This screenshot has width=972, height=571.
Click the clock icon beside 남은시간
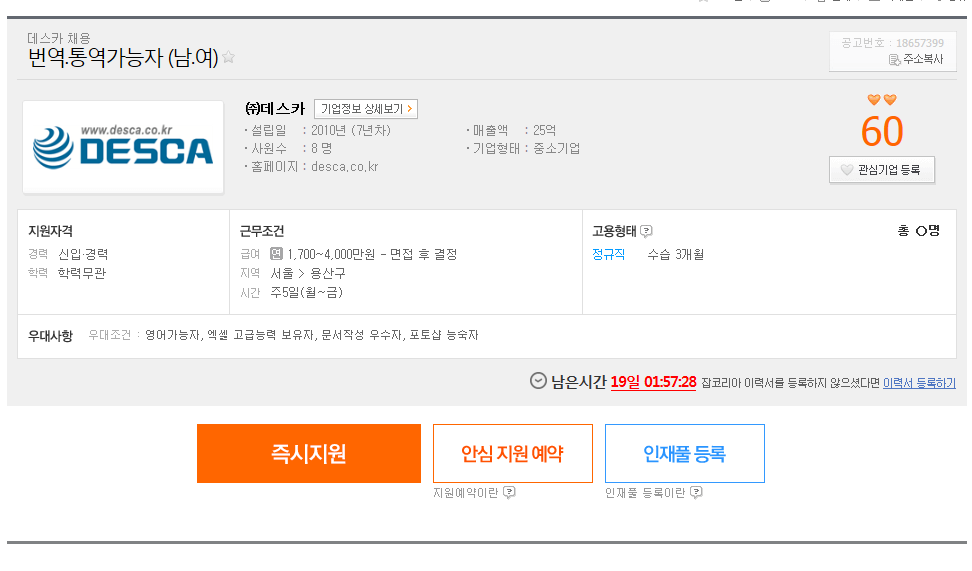pyautogui.click(x=538, y=381)
